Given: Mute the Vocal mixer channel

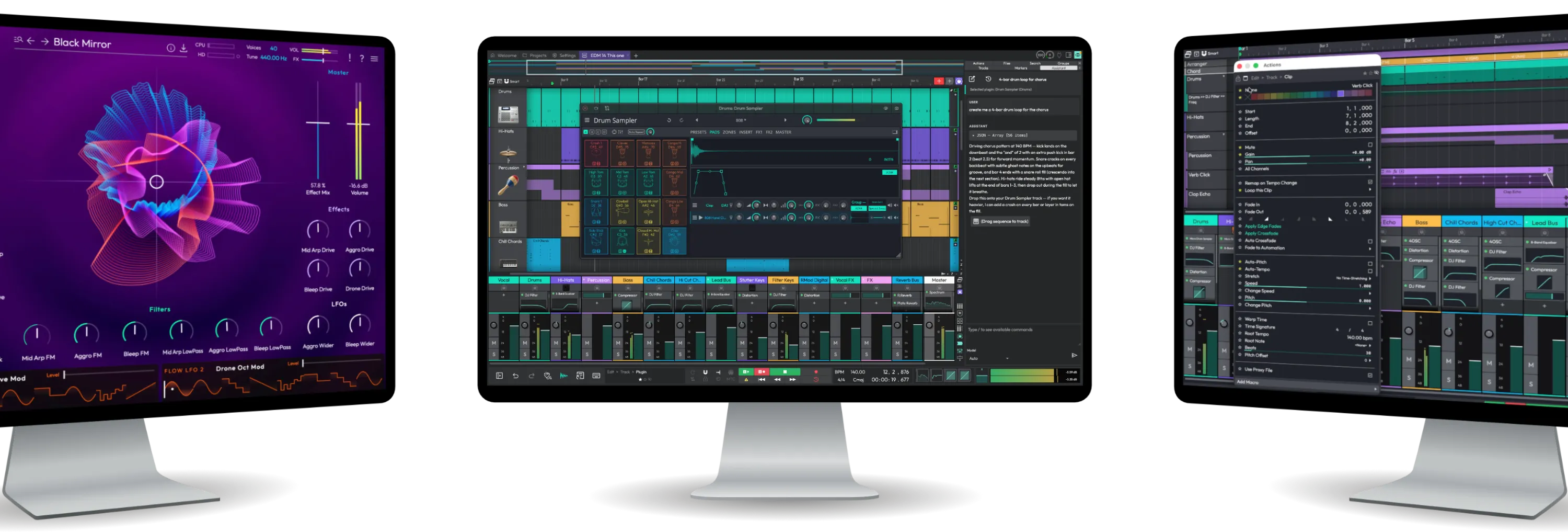Looking at the screenshot, I should [494, 343].
